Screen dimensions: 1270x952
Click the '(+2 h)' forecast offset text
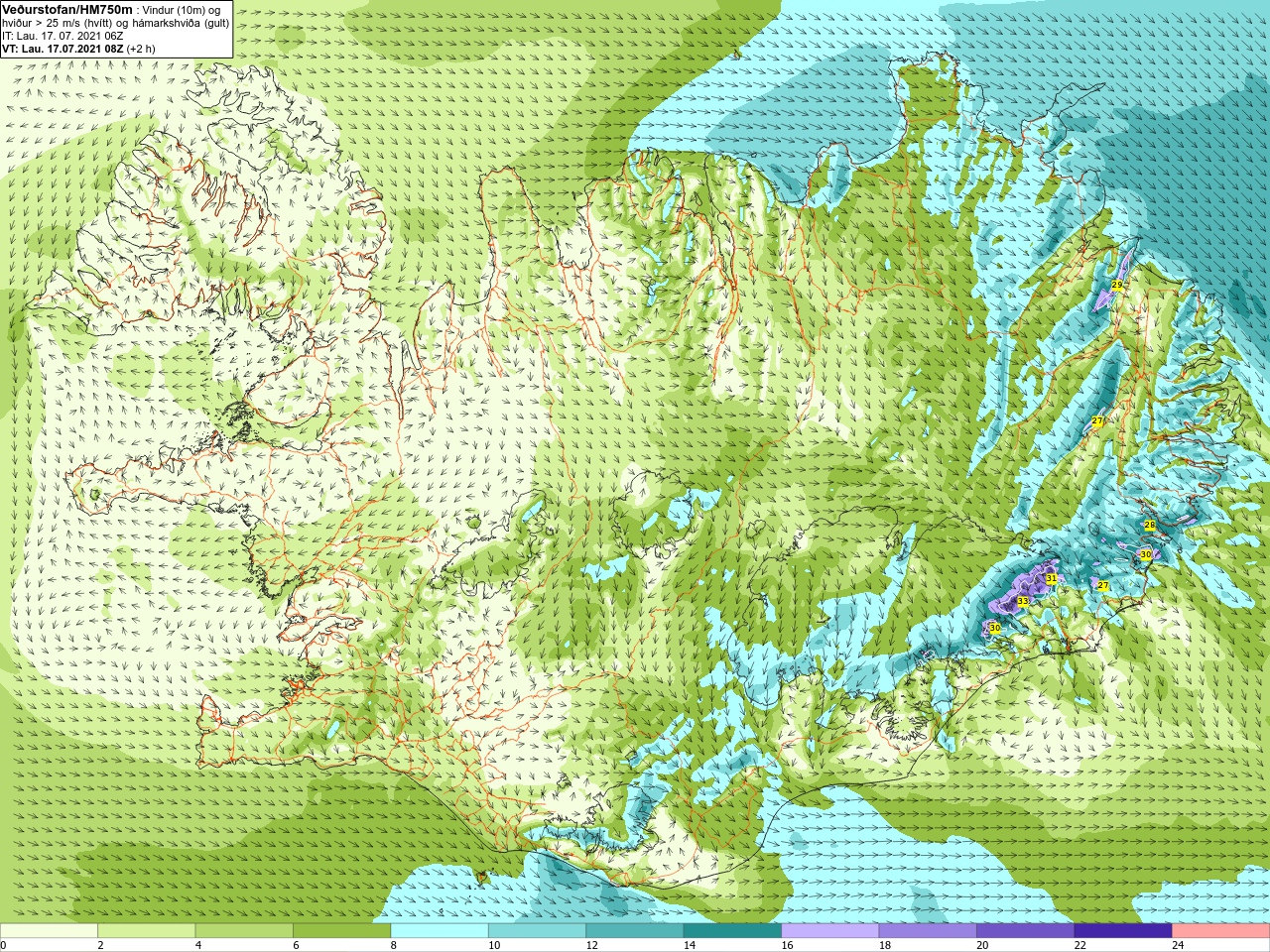pyautogui.click(x=141, y=48)
